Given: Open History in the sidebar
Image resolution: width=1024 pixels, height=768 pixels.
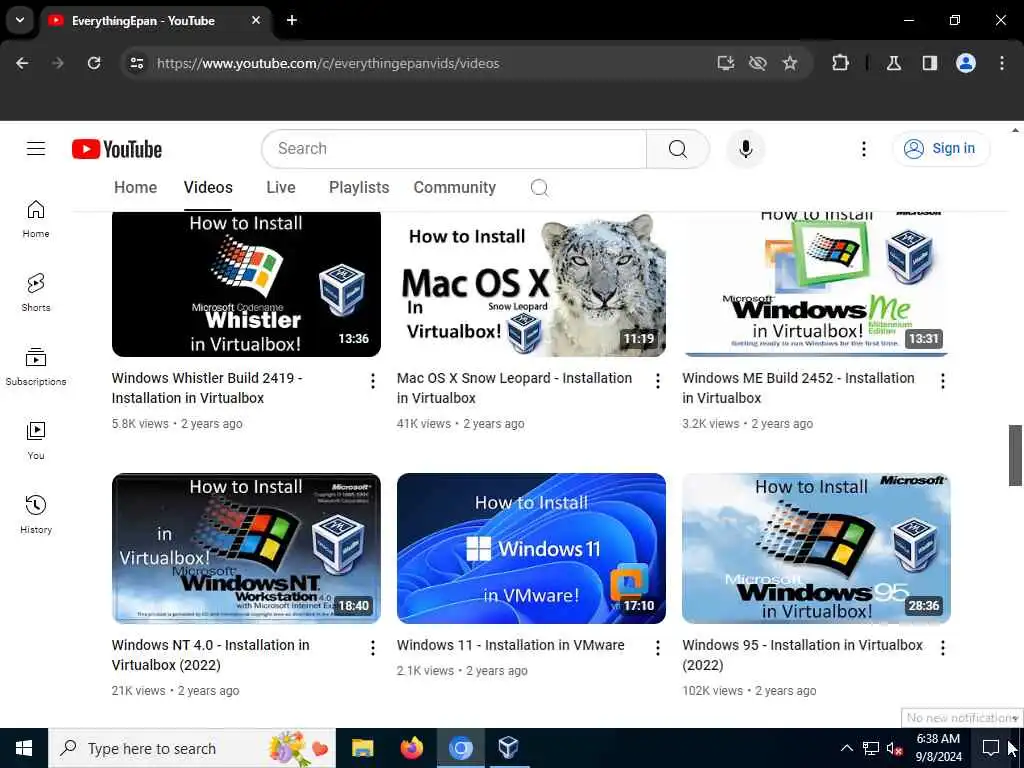Looking at the screenshot, I should [36, 515].
